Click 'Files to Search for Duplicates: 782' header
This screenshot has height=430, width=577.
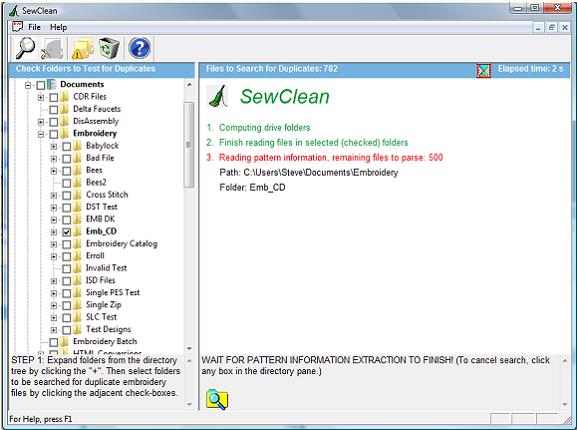[272, 69]
